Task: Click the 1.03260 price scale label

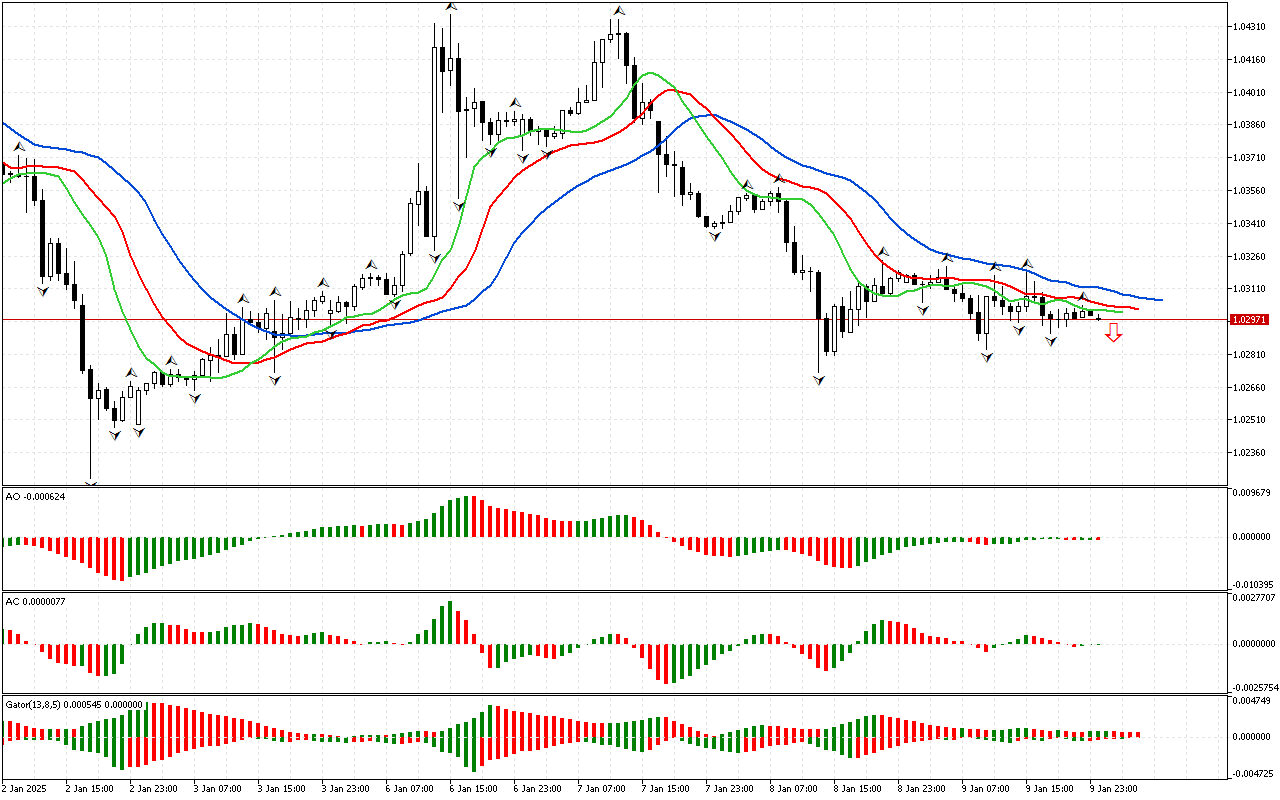Action: (x=1250, y=256)
